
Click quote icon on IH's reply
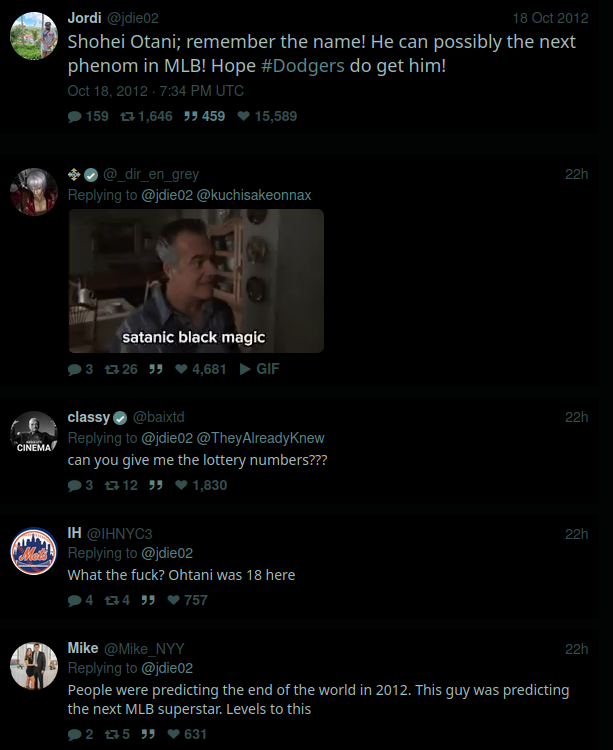click(x=148, y=600)
